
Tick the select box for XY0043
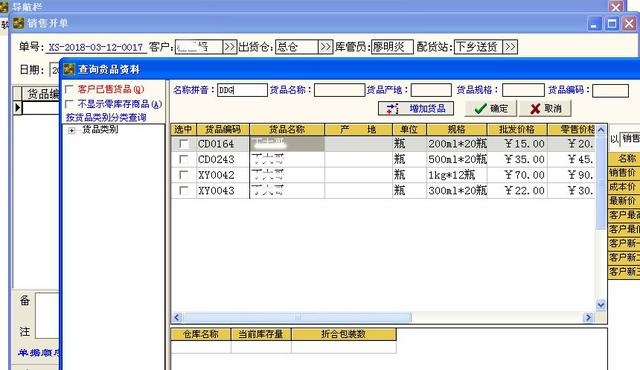(x=184, y=191)
